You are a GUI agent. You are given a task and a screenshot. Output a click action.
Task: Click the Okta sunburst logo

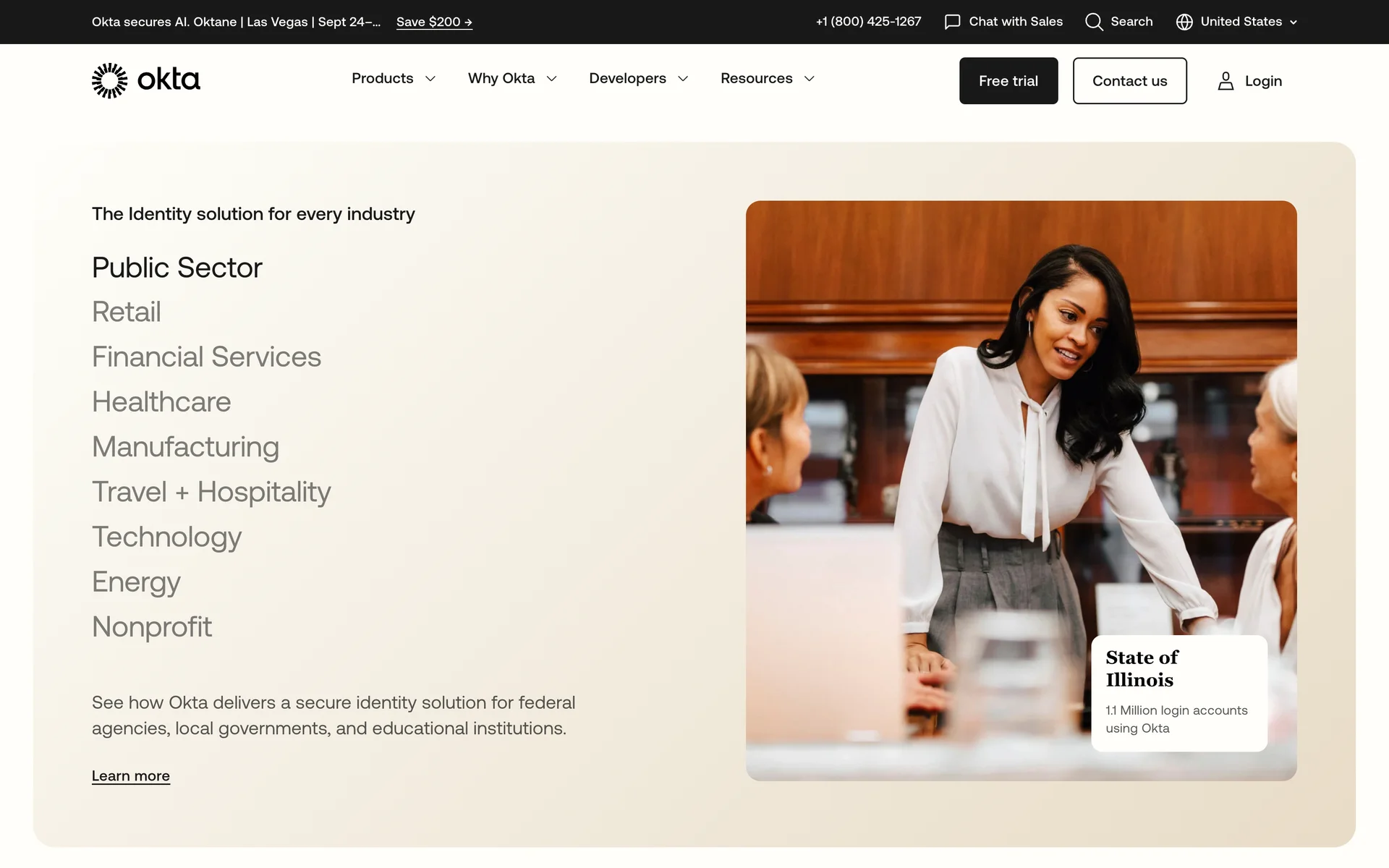(110, 80)
